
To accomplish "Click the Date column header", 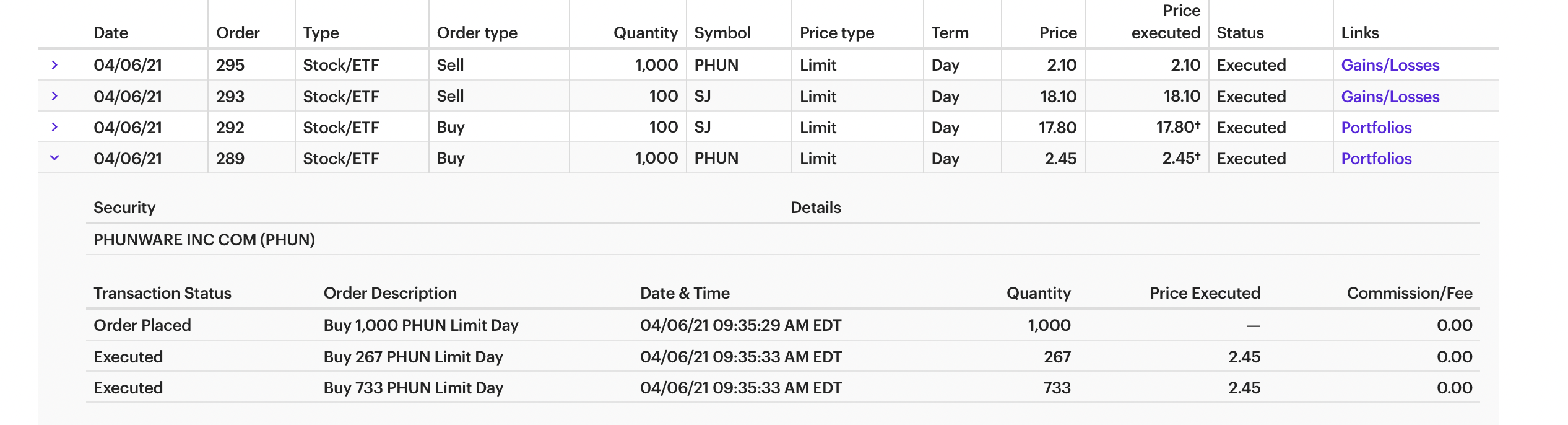I will [x=111, y=33].
